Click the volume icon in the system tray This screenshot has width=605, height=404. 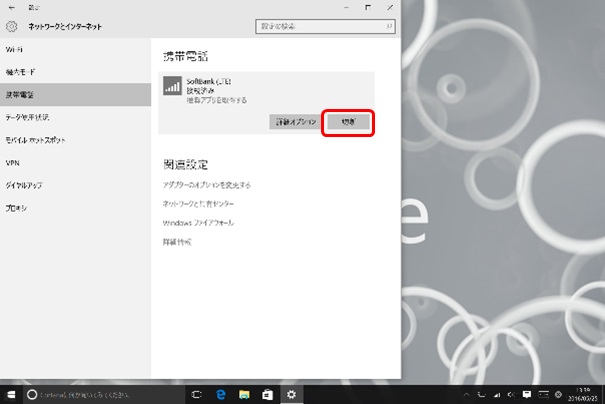pos(511,394)
